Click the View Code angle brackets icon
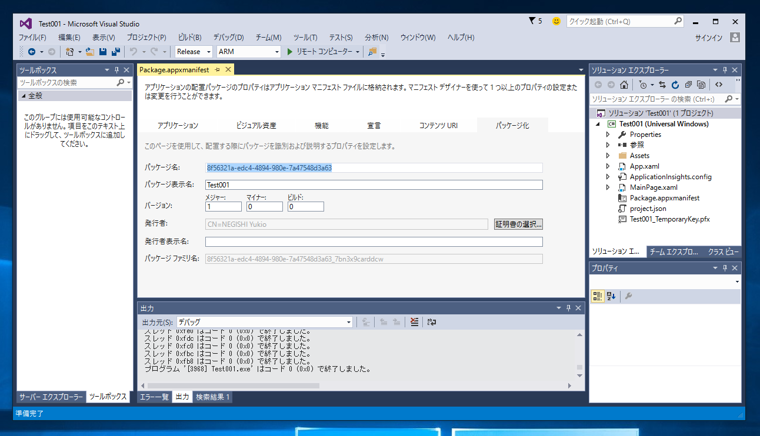Viewport: 760px width, 436px height. [719, 85]
